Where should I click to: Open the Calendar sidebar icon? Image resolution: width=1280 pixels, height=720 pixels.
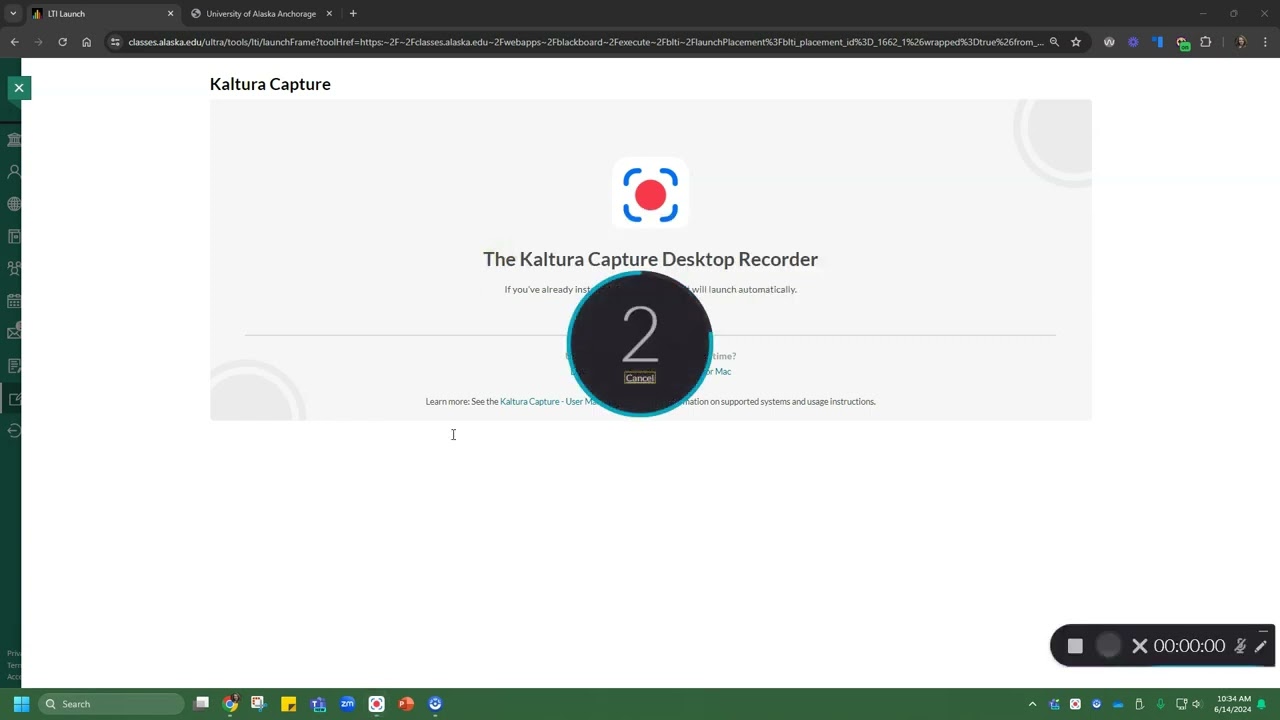pyautogui.click(x=14, y=301)
